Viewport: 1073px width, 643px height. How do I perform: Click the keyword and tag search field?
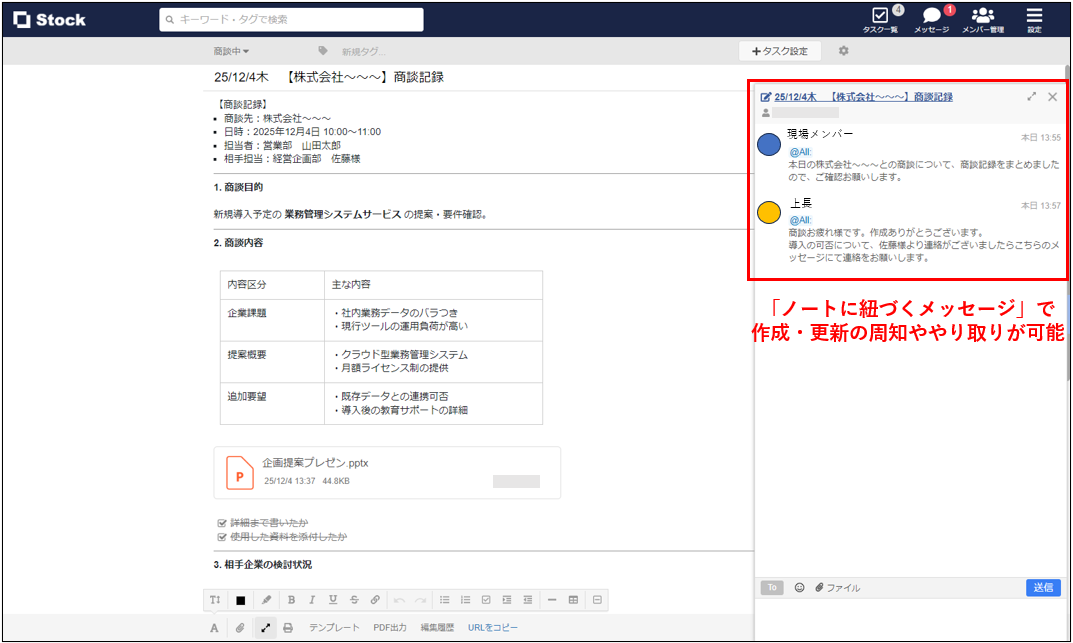pyautogui.click(x=290, y=18)
